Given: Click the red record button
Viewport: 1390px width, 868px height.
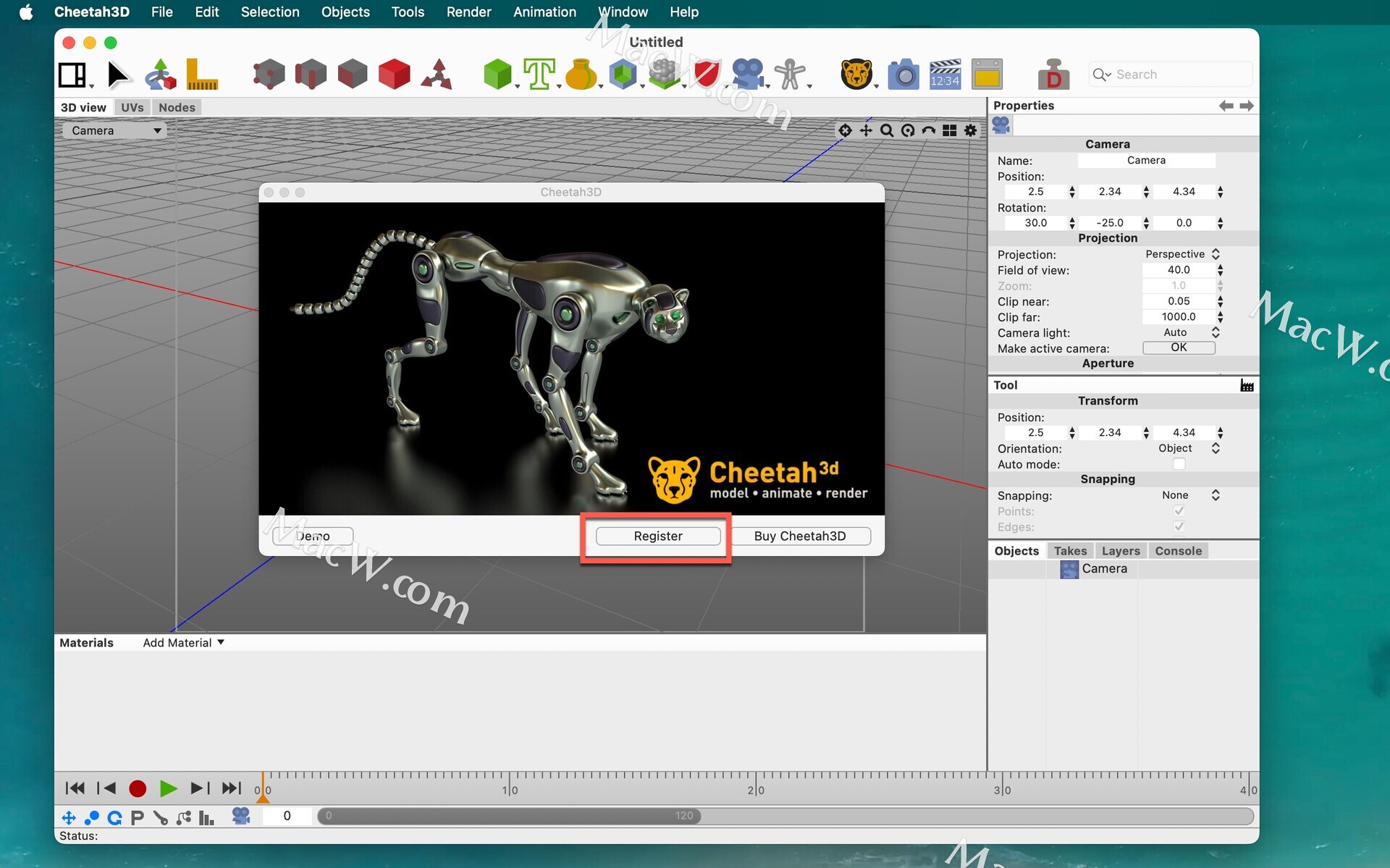Looking at the screenshot, I should pos(138,788).
